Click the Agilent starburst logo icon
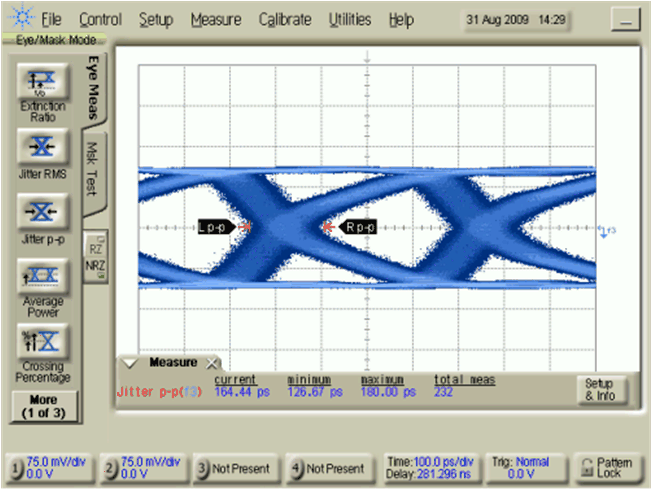Viewport: 652px width, 491px height. 22,17
